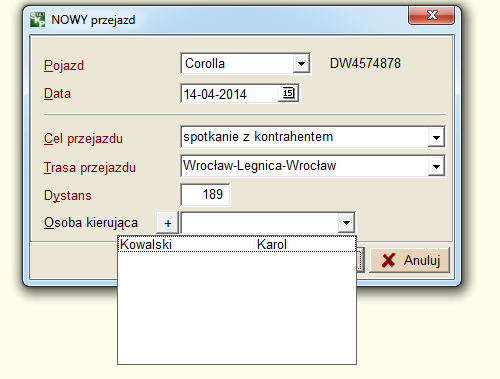This screenshot has height=379, width=500.
Task: Click the Dystans label
Action: [x=68, y=195]
